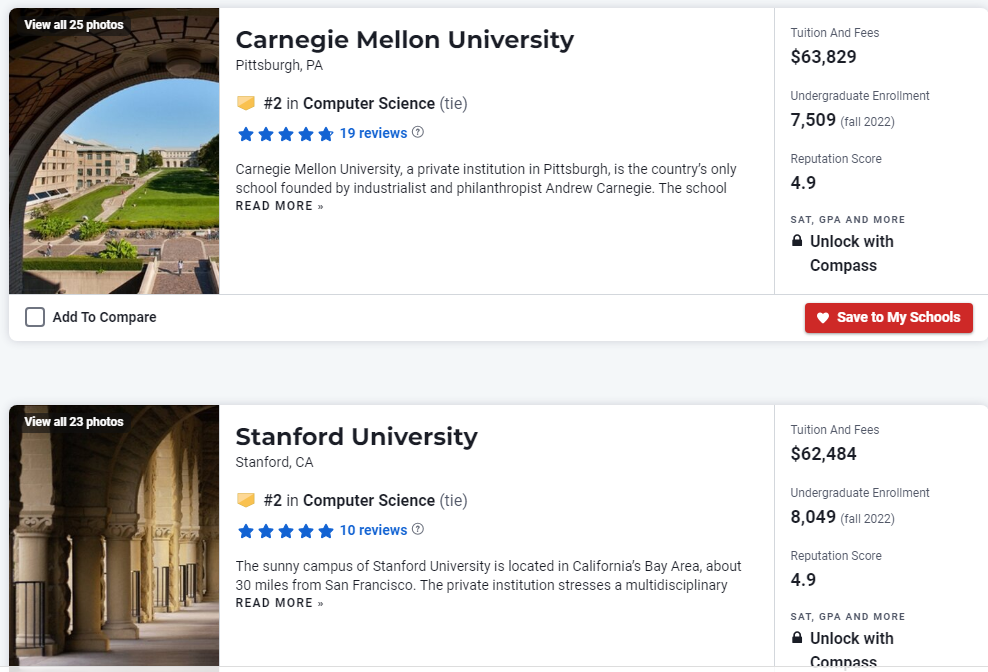This screenshot has height=672, width=988.
Task: Save Carnegie Mellon to My Schools
Action: pyautogui.click(x=888, y=318)
